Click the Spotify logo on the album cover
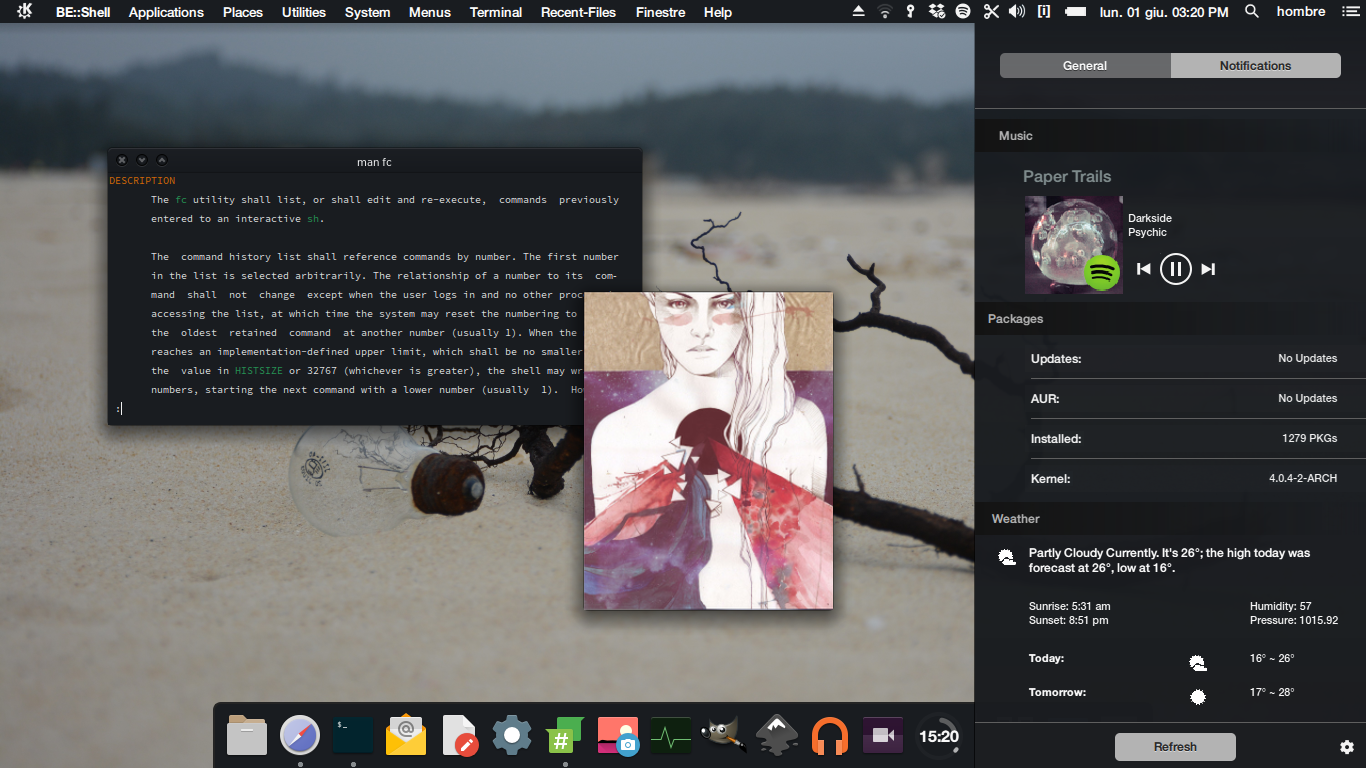 (x=1102, y=272)
